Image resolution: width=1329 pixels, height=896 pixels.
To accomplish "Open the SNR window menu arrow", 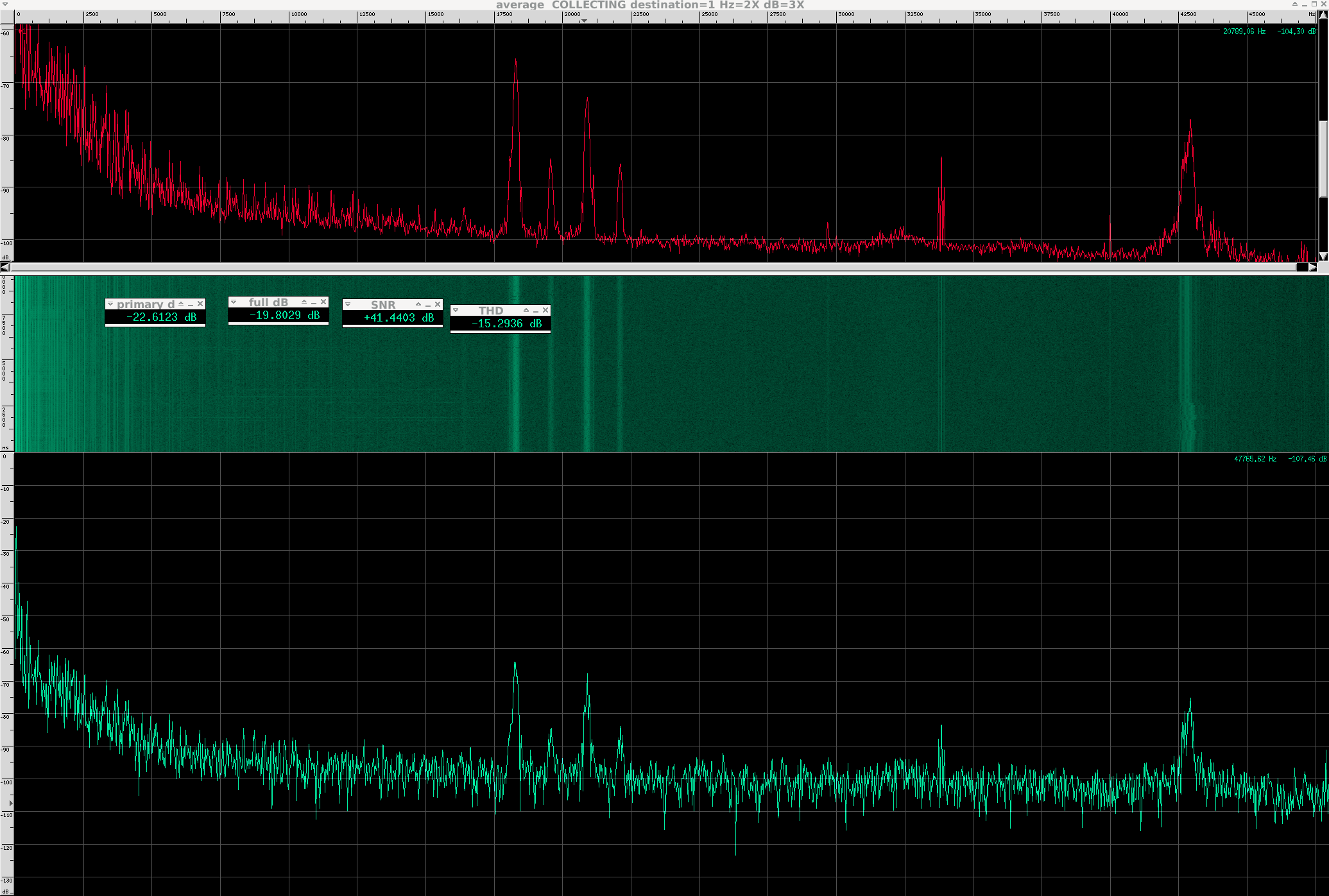I will coord(348,305).
